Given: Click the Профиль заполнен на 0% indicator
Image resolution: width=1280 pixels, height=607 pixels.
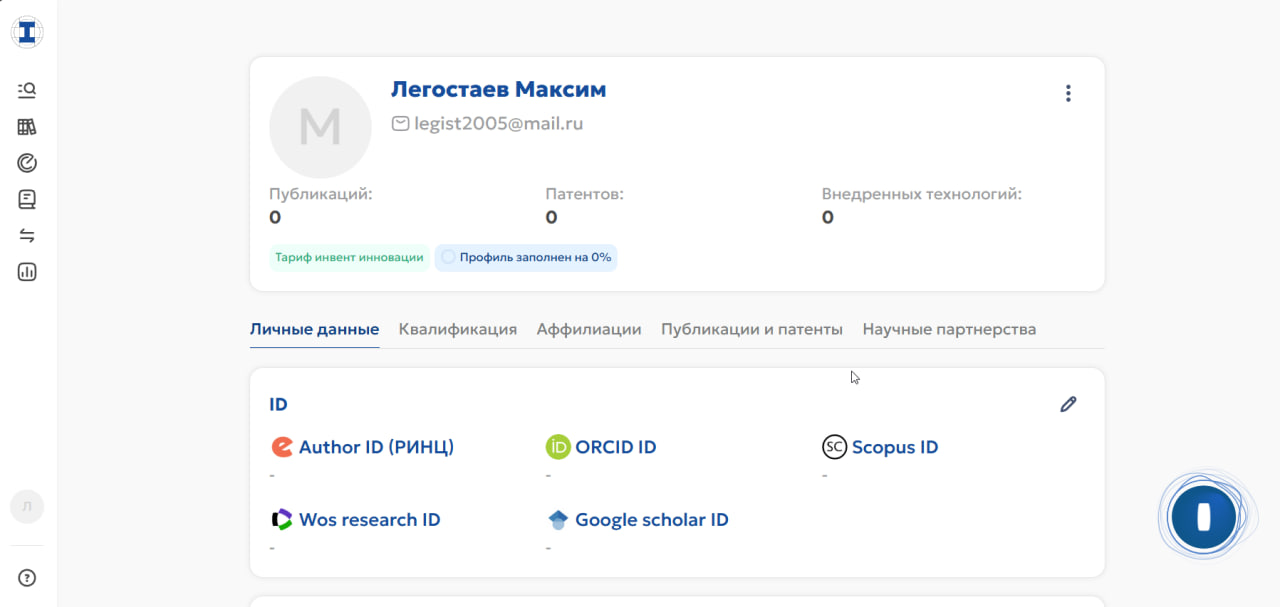Looking at the screenshot, I should [x=526, y=257].
